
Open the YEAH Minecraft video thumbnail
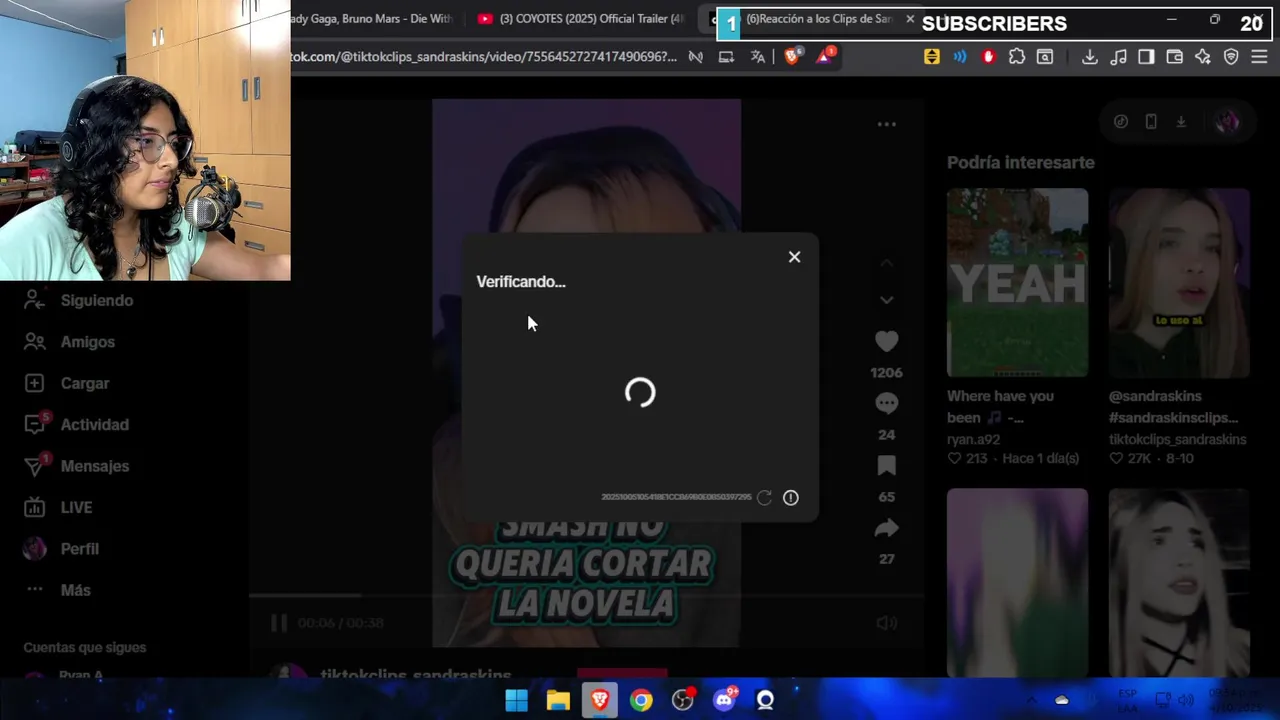(1017, 282)
